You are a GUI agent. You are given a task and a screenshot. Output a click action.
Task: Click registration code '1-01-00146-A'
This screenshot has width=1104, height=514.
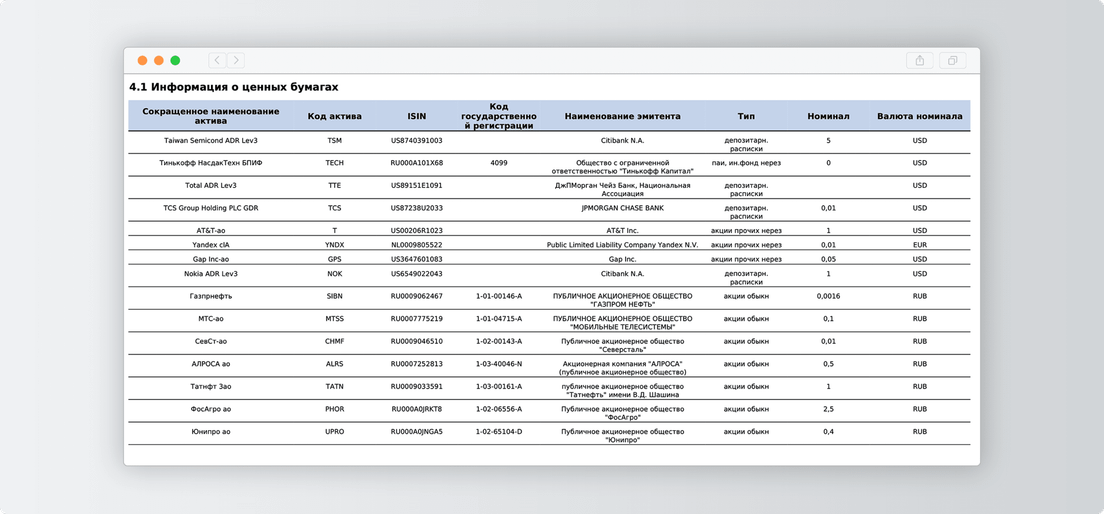(499, 296)
